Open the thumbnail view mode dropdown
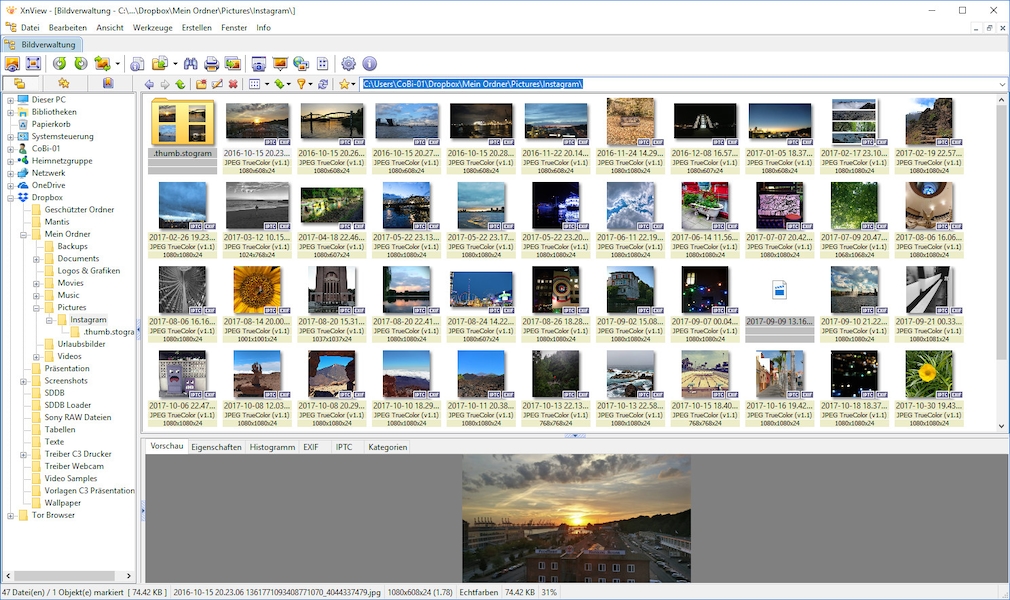The height and width of the screenshot is (600, 1010). (x=267, y=84)
